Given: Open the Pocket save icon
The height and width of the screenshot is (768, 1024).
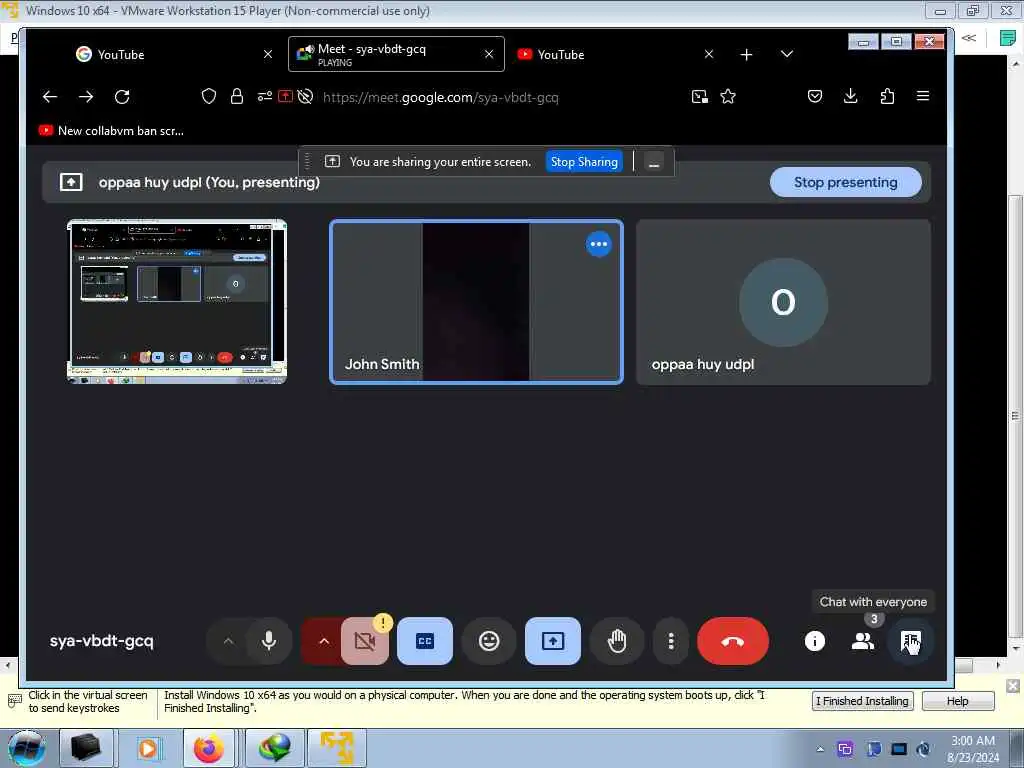Looking at the screenshot, I should pyautogui.click(x=814, y=97).
